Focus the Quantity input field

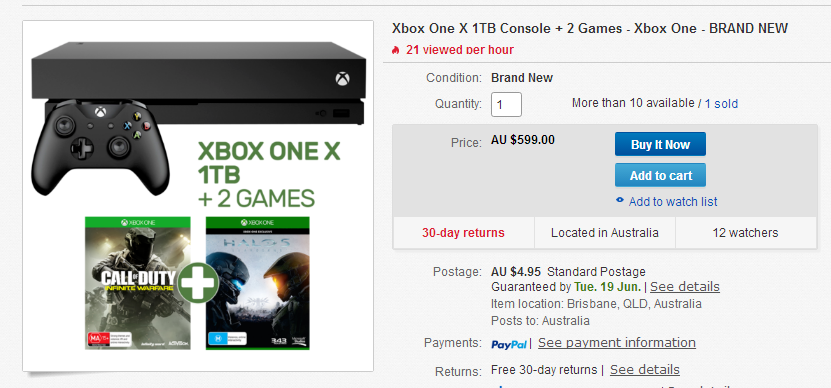pyautogui.click(x=506, y=104)
